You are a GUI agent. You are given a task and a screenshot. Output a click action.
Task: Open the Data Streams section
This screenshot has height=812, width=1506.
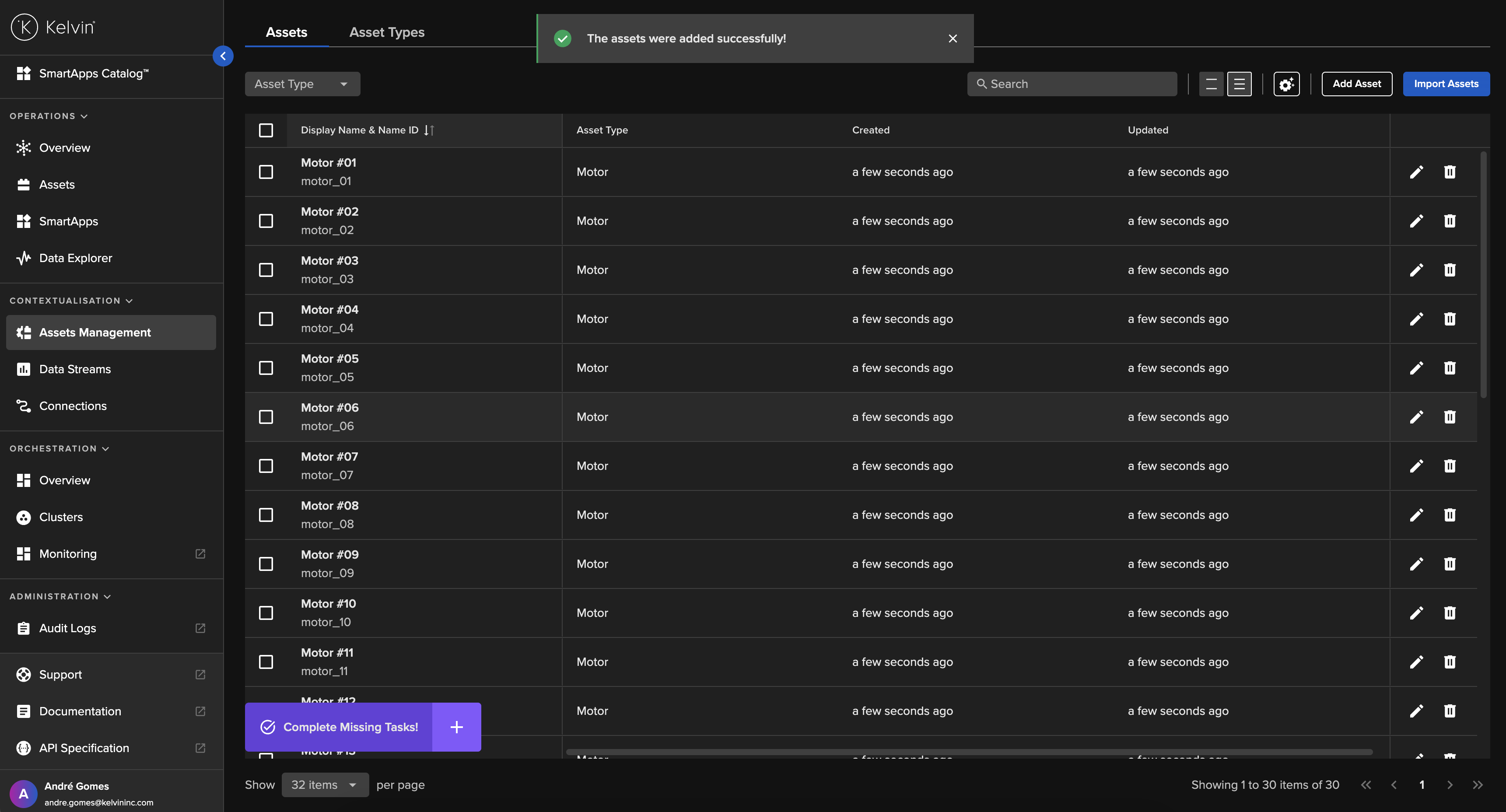pos(75,369)
